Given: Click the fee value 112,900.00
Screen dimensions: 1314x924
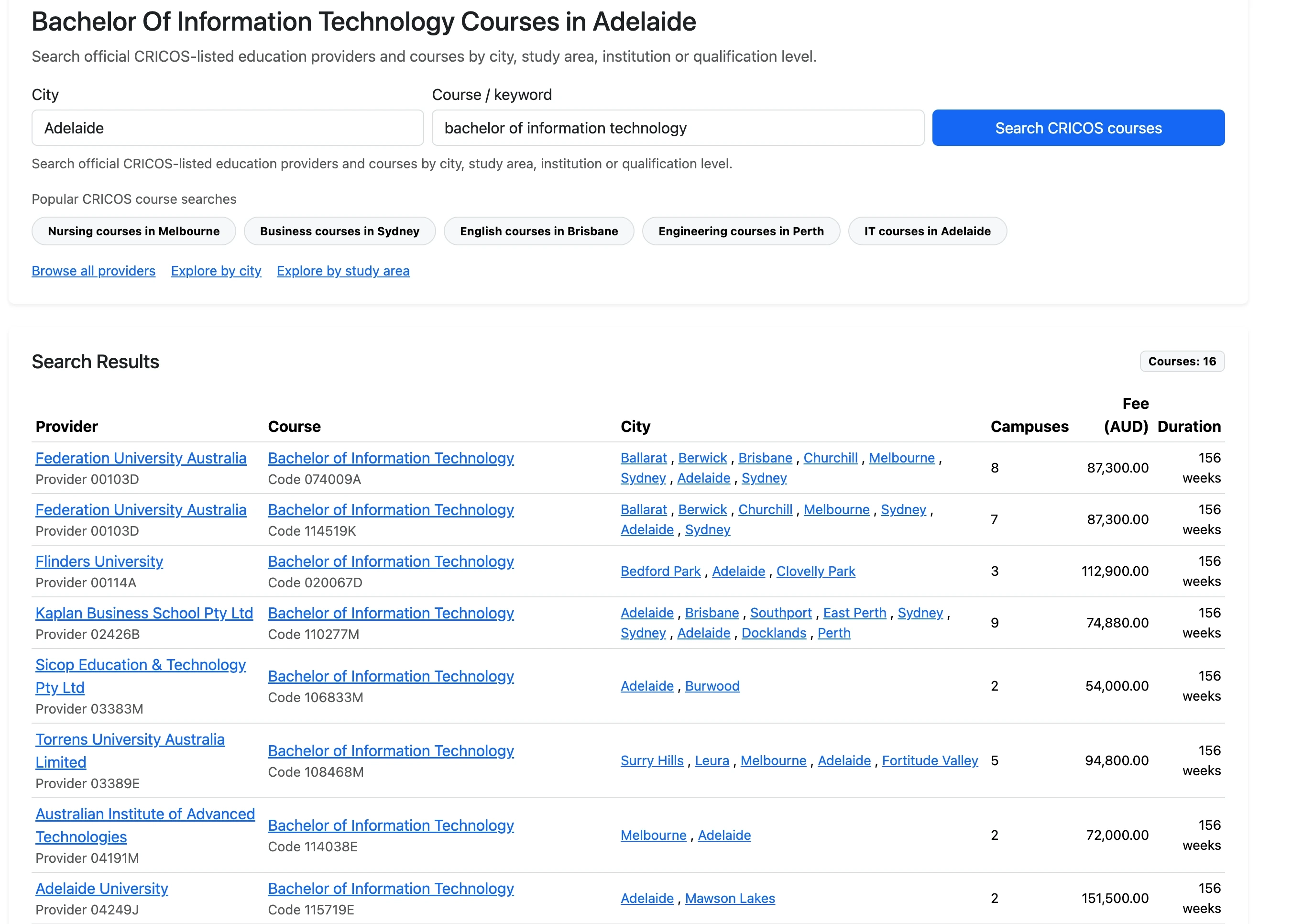Looking at the screenshot, I should (1115, 572).
